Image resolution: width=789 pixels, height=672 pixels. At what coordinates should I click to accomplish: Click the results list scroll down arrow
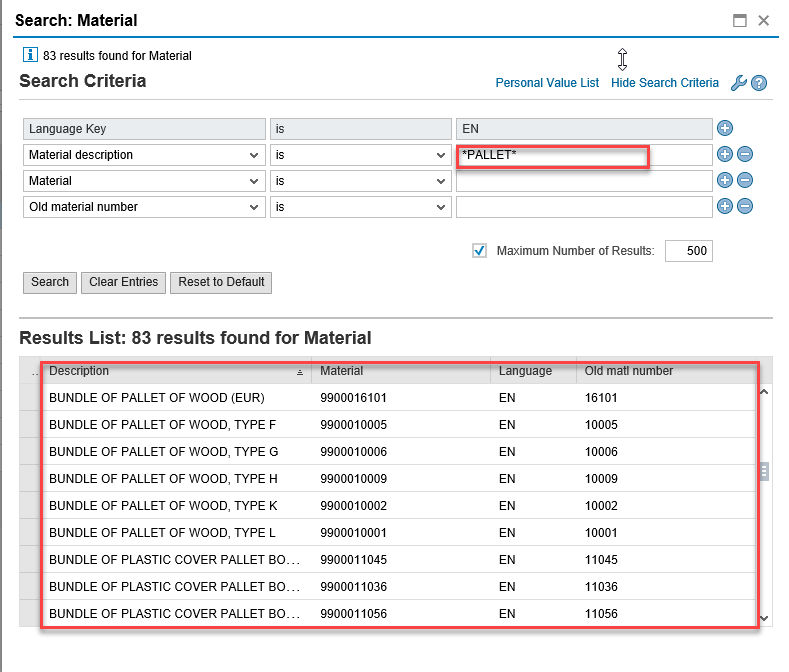[764, 618]
